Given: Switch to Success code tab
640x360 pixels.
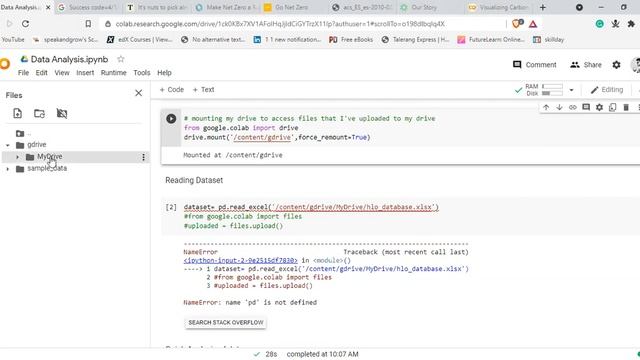Looking at the screenshot, I should pos(88,7).
